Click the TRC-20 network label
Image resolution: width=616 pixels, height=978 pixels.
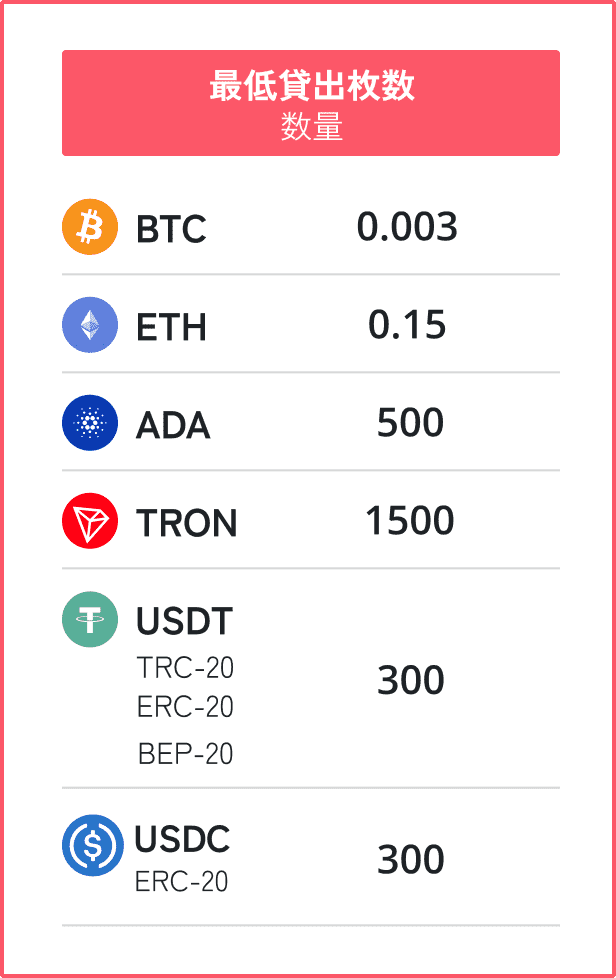coord(185,667)
